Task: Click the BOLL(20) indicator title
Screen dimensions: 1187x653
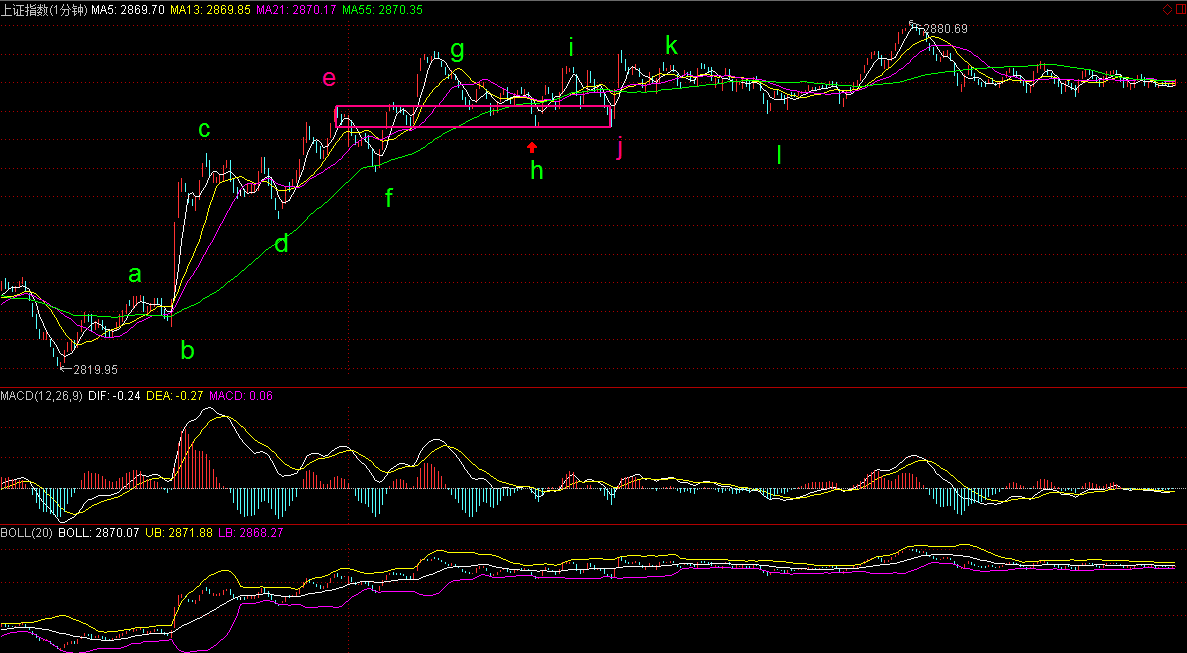Action: coord(26,533)
